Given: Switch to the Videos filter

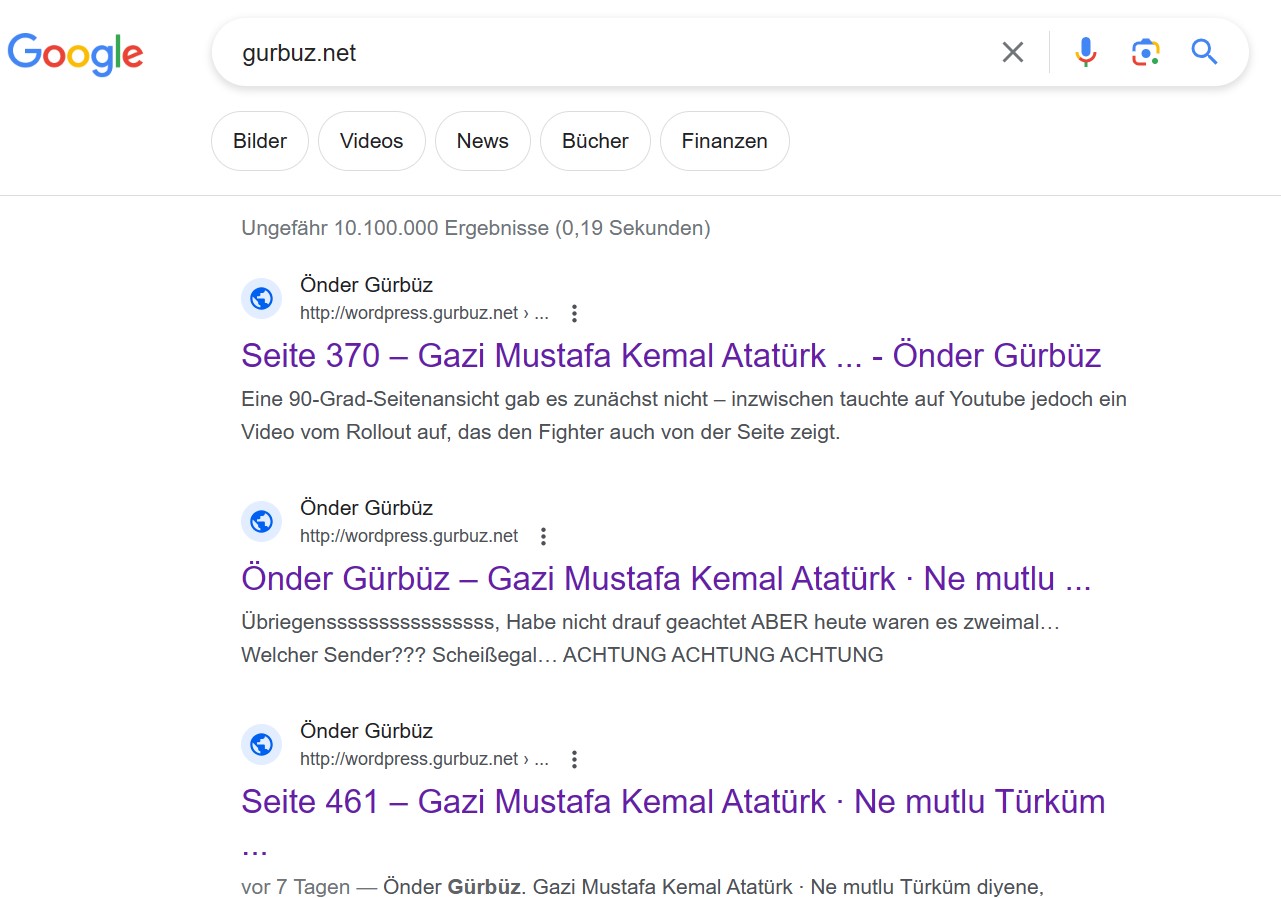Looking at the screenshot, I should 372,141.
